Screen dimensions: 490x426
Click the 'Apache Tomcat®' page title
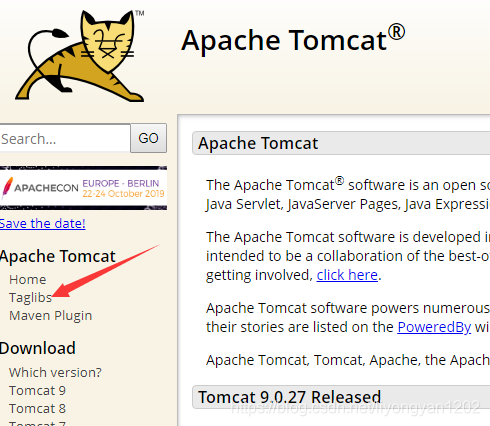[x=293, y=40]
